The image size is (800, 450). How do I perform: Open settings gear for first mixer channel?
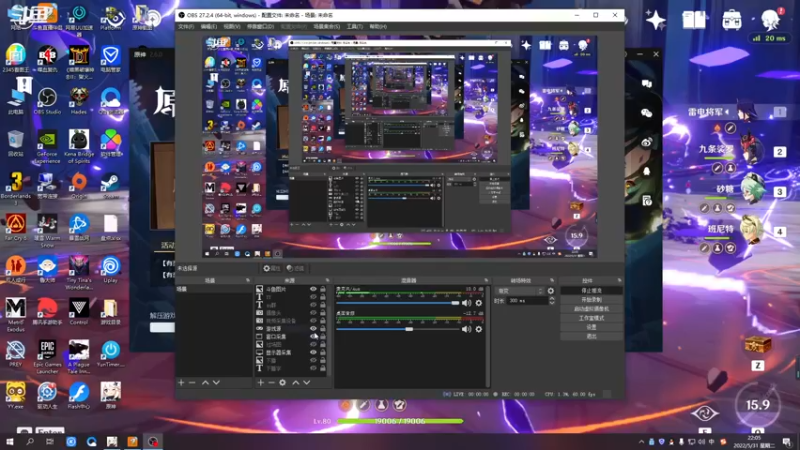(x=479, y=303)
